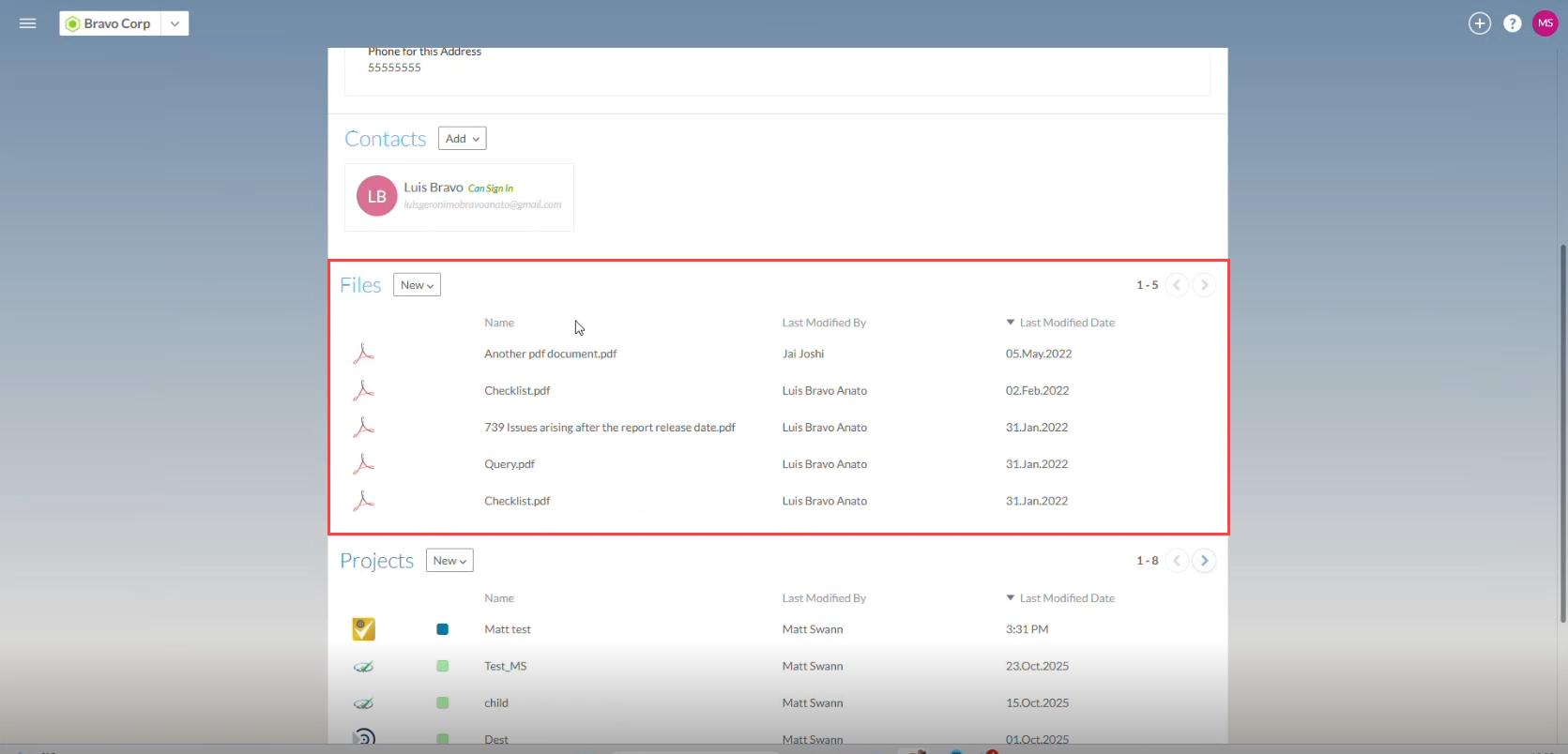Screen dimensions: 1568x754
Task: Go to next page of Files list
Action: click(x=1204, y=285)
